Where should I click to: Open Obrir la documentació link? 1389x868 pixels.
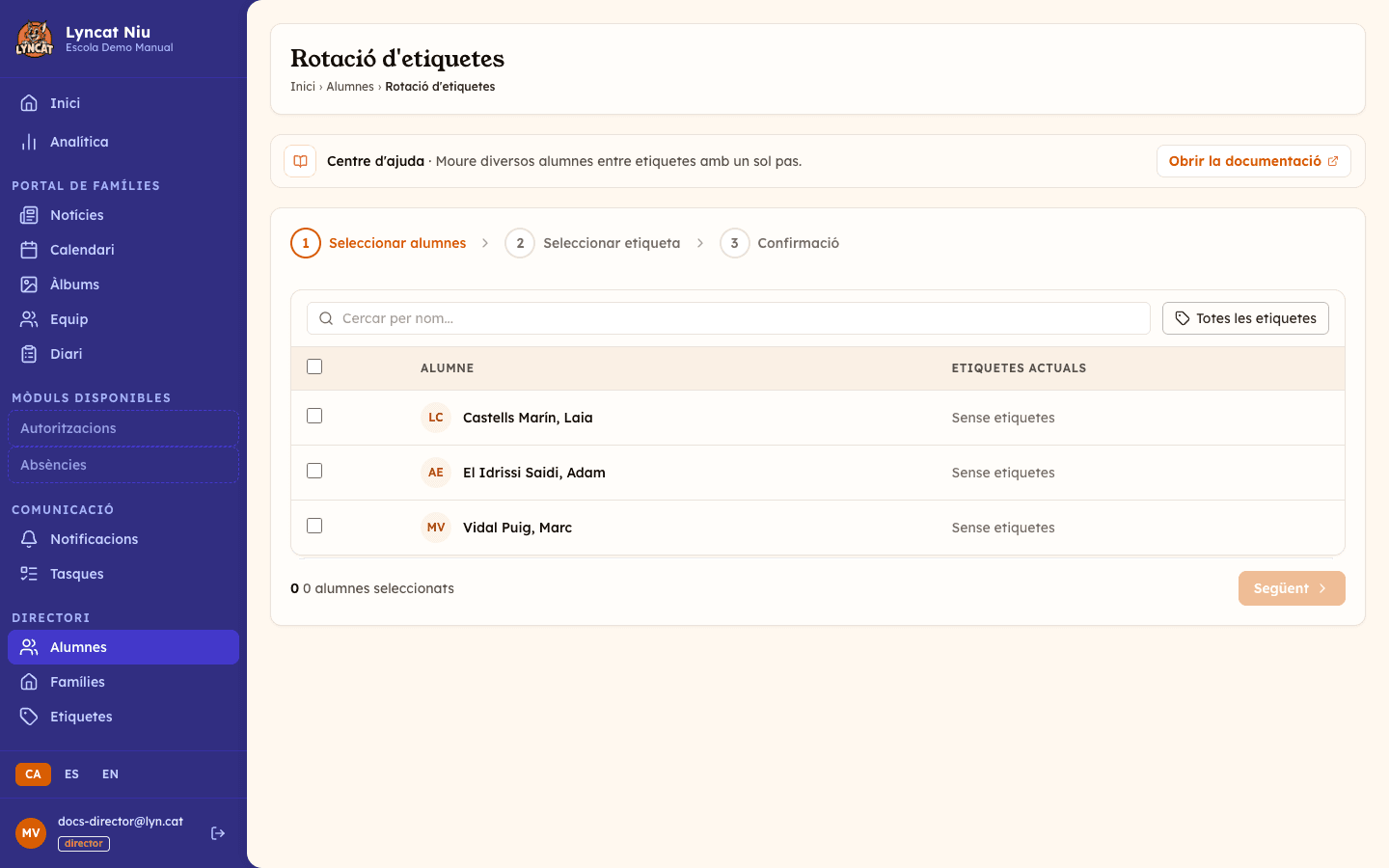[x=1253, y=161]
